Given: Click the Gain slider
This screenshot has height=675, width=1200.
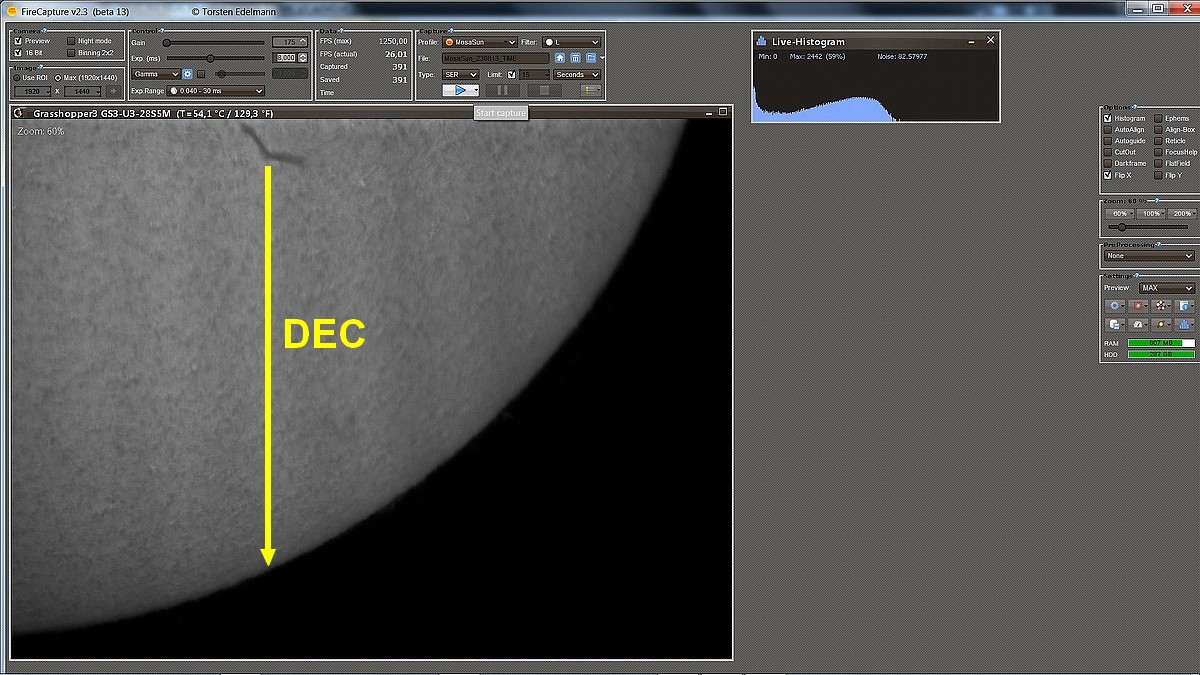Looking at the screenshot, I should (213, 43).
